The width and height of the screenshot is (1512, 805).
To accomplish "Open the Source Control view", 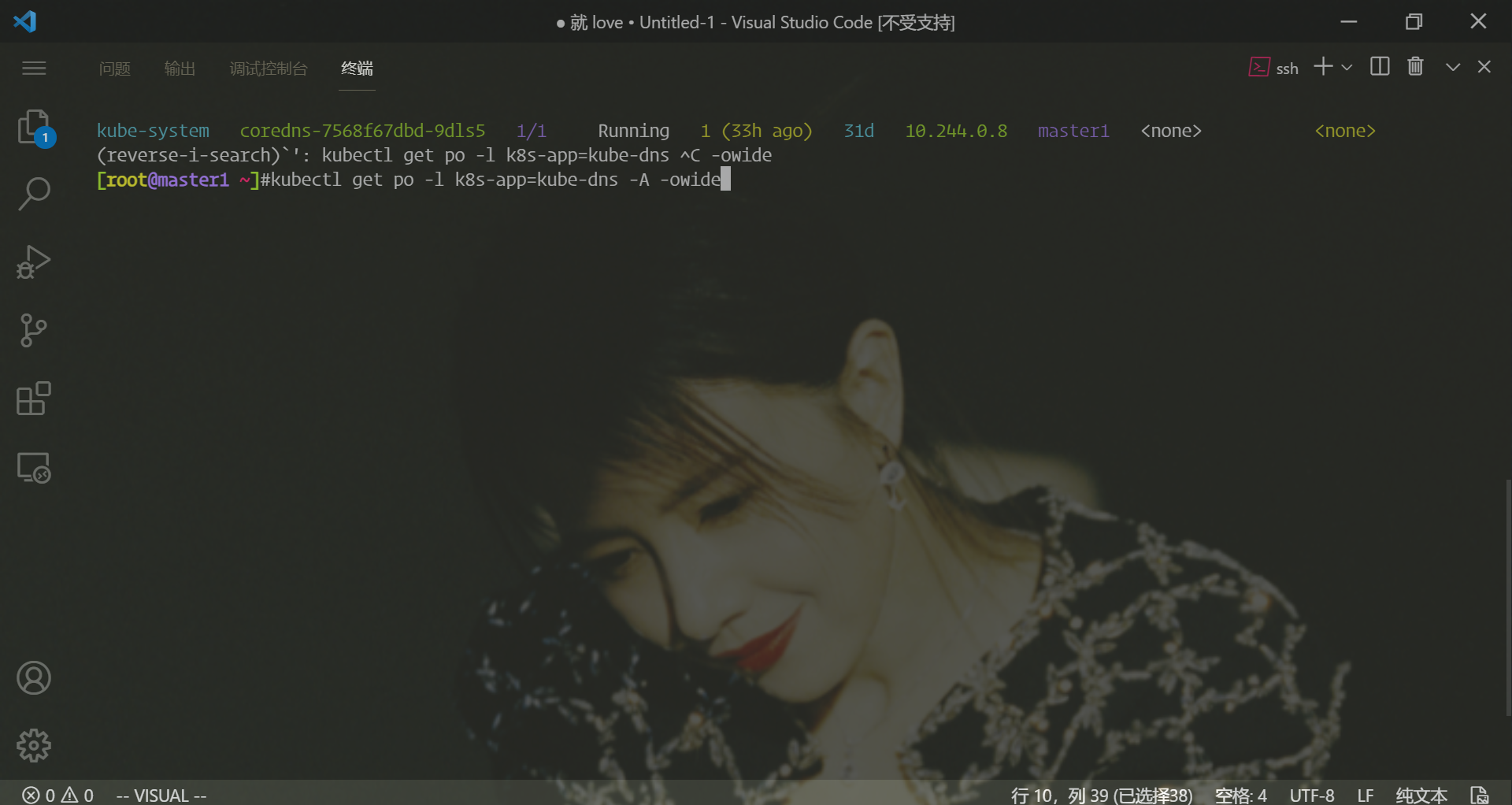I will tap(34, 331).
